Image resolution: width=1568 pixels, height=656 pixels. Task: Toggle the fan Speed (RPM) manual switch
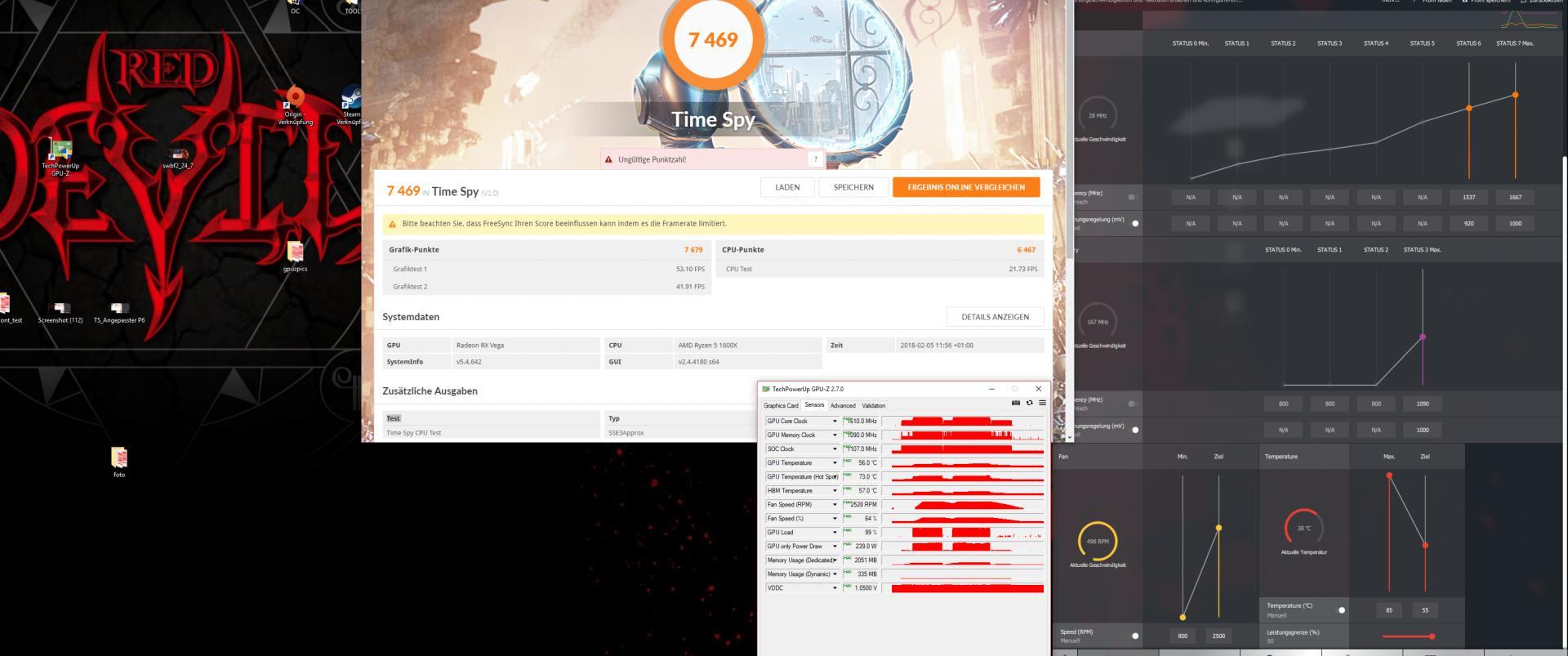click(x=1134, y=636)
